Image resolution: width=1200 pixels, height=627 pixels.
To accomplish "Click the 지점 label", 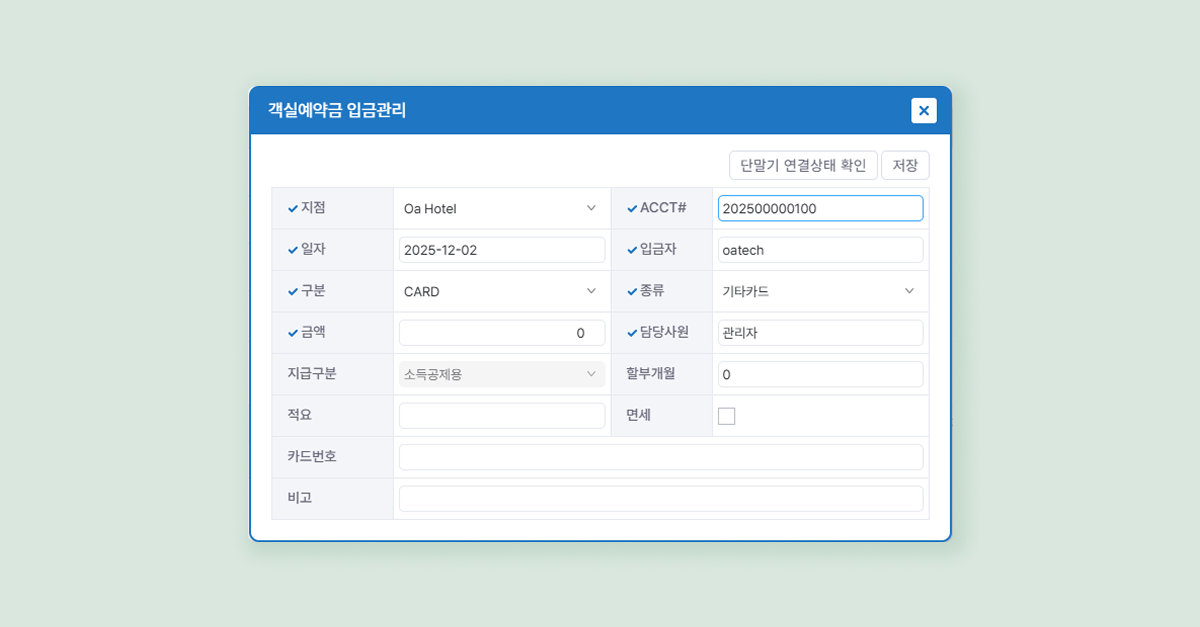I will [x=313, y=208].
